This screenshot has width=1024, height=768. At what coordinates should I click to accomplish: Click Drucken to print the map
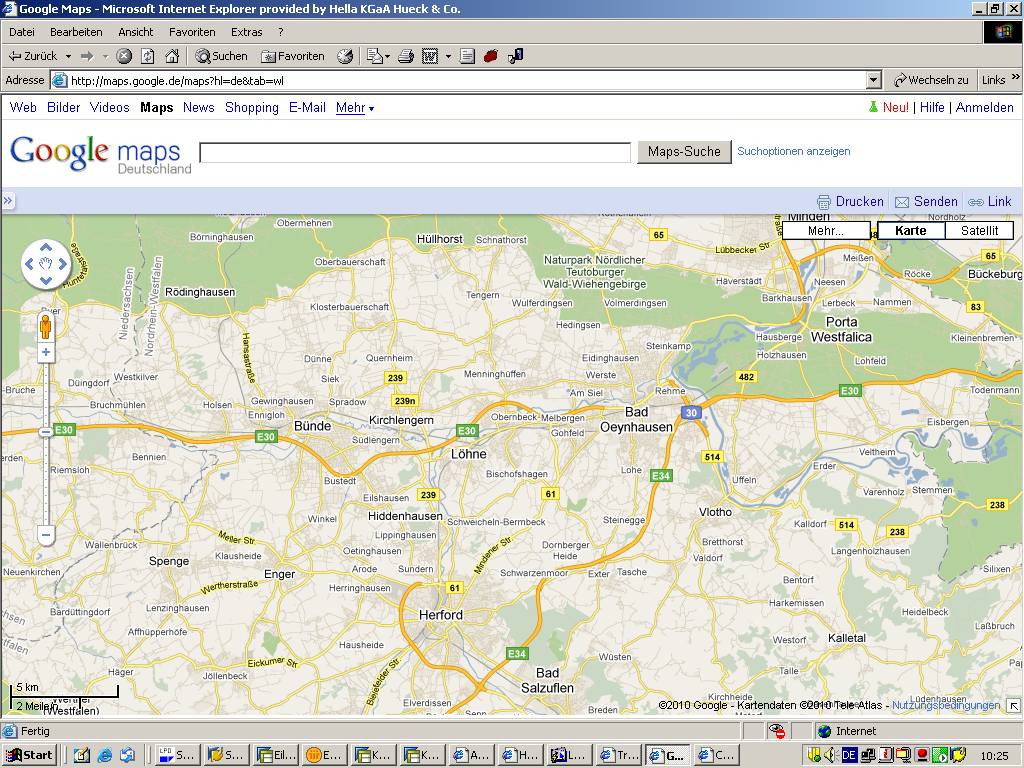point(850,202)
